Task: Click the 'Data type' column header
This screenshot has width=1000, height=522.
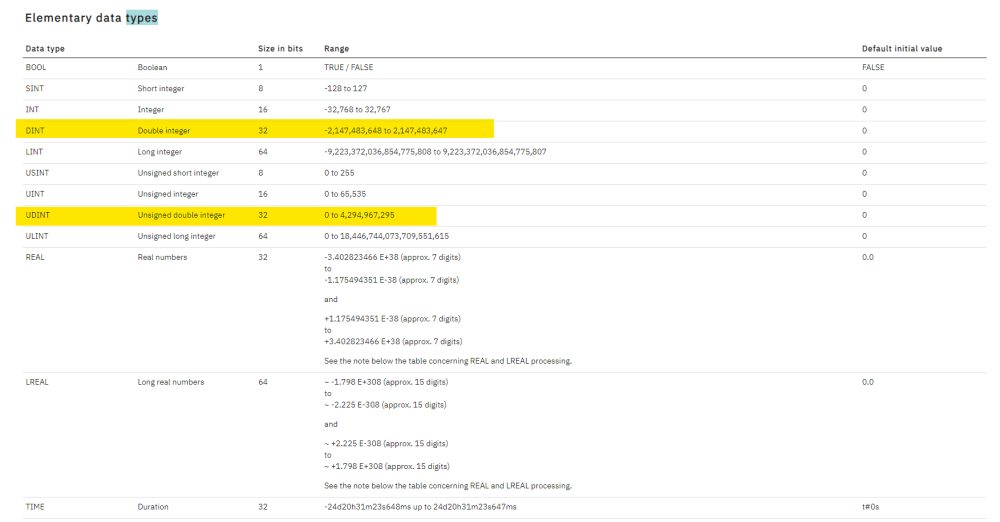Action: (45, 48)
